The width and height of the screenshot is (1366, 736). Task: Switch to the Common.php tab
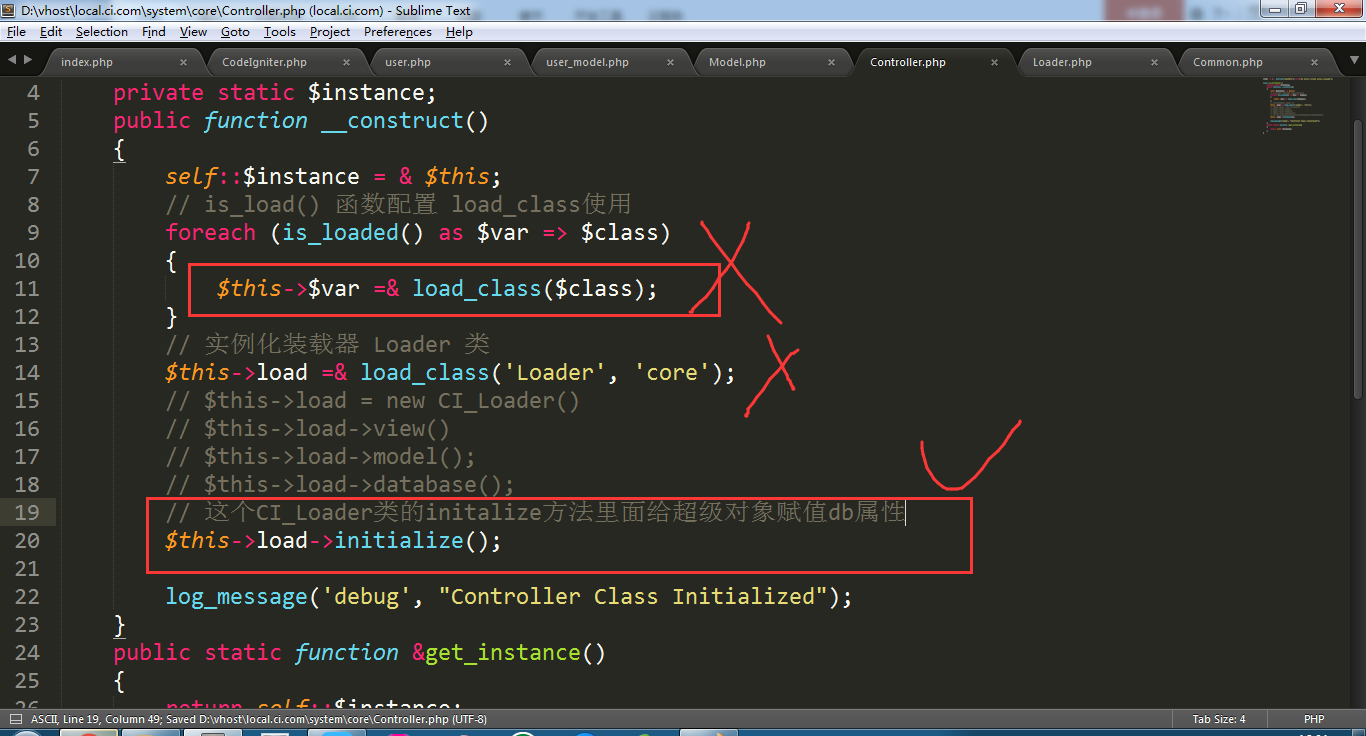click(x=1227, y=62)
